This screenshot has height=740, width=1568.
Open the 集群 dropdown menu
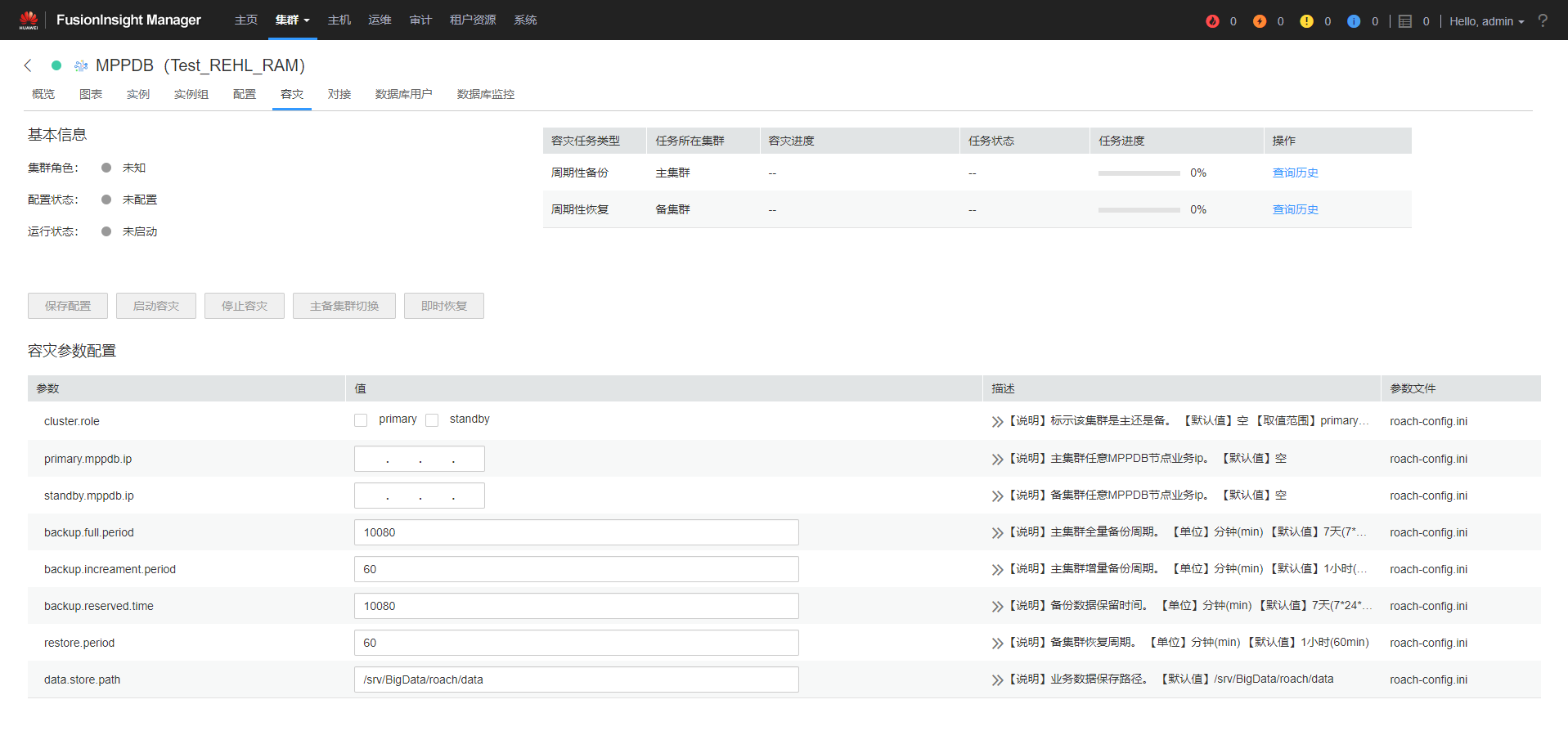point(292,20)
